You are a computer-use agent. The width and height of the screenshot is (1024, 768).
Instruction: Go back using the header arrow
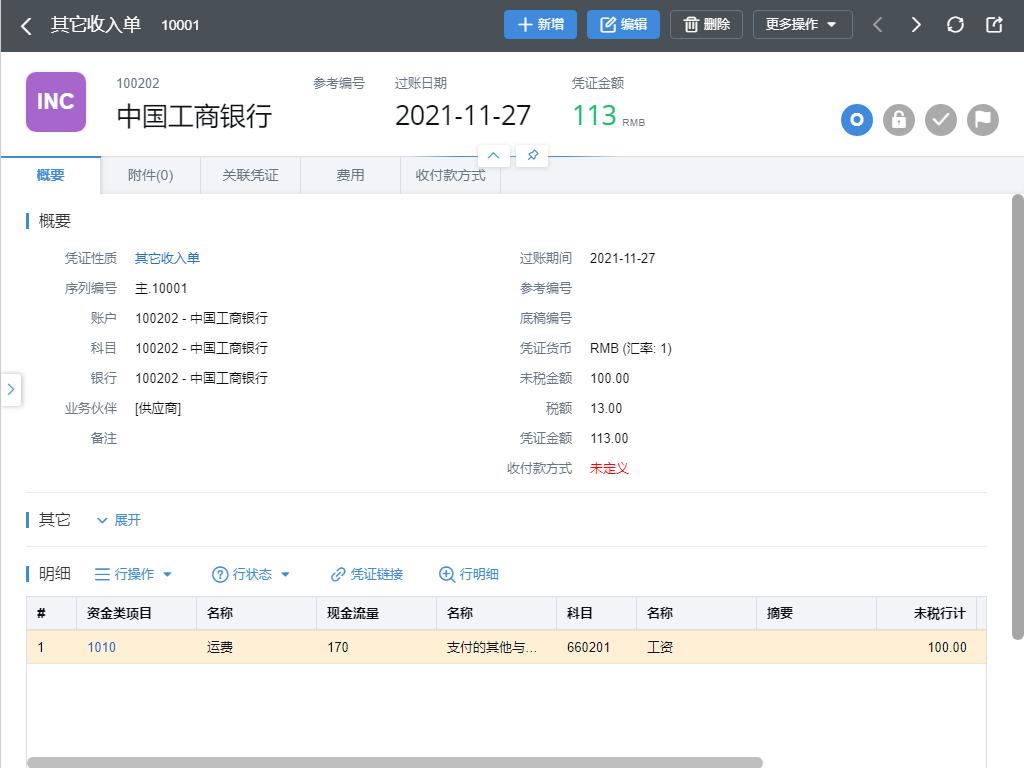click(26, 25)
